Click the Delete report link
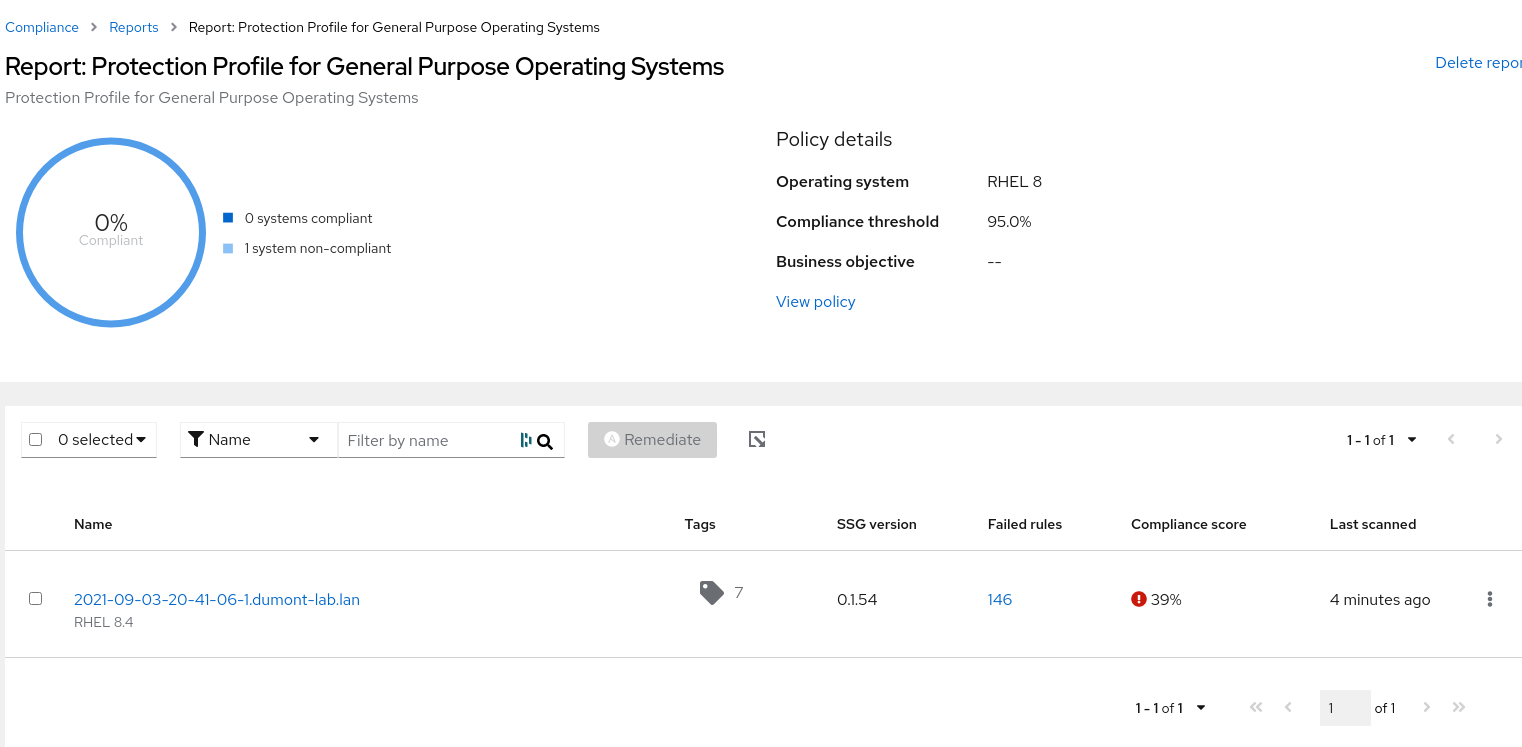Viewport: 1522px width, 747px height. coord(1478,63)
